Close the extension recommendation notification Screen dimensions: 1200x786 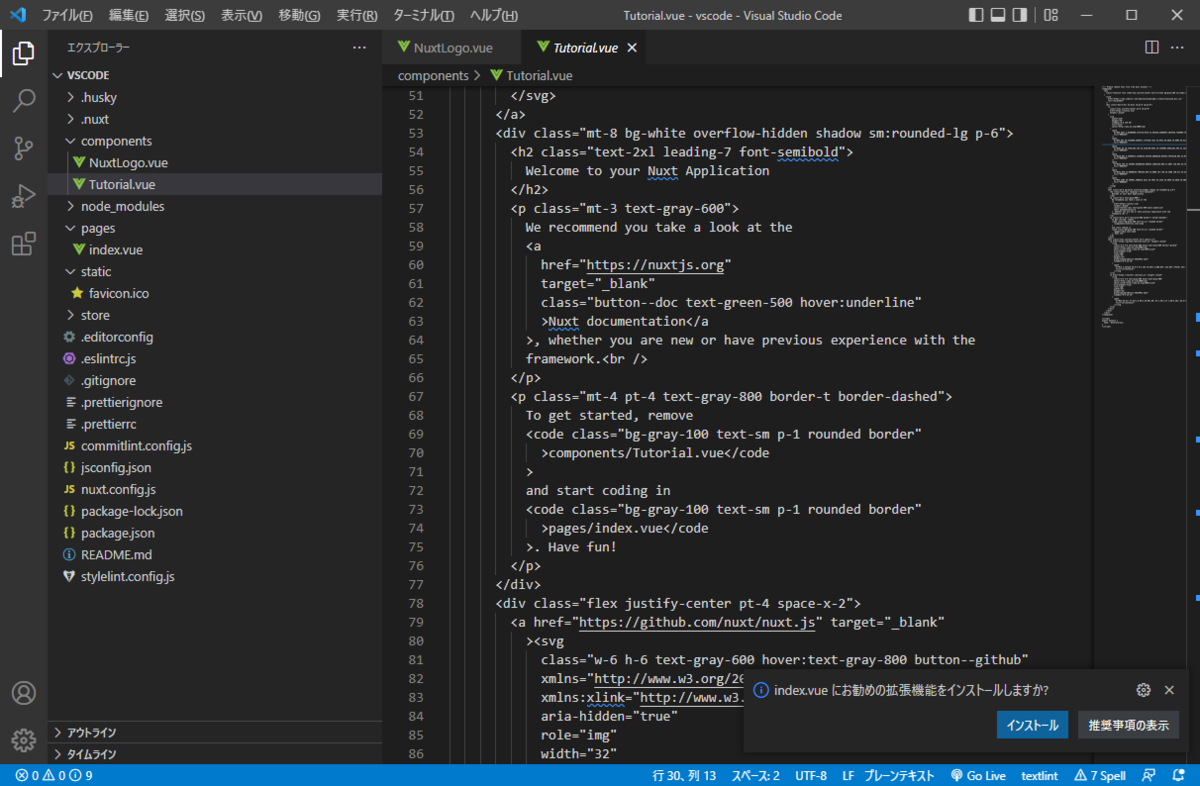pyautogui.click(x=1169, y=690)
